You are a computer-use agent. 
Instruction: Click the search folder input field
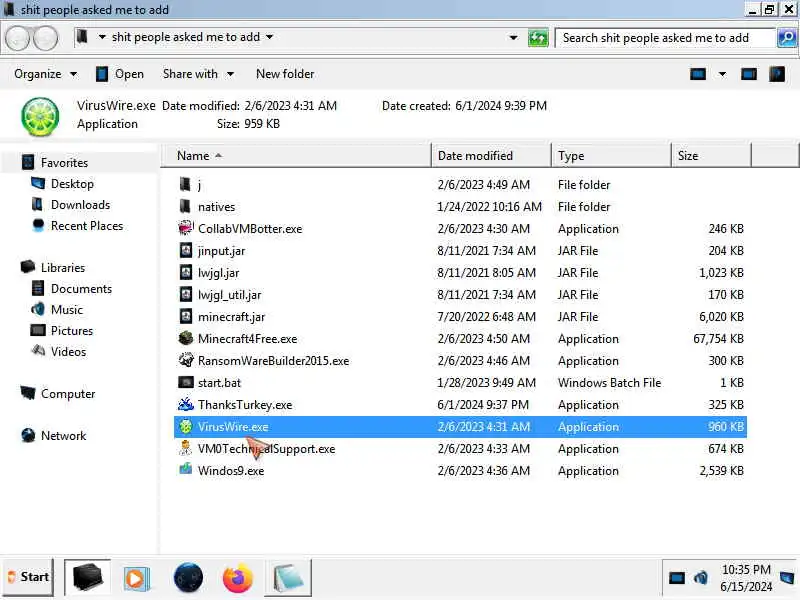coord(665,38)
